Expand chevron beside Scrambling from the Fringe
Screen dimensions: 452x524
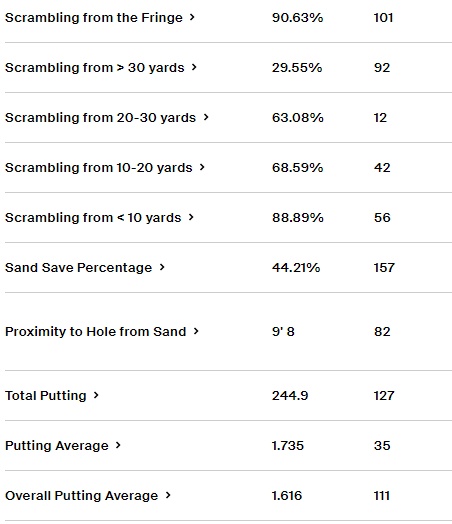[x=192, y=17]
